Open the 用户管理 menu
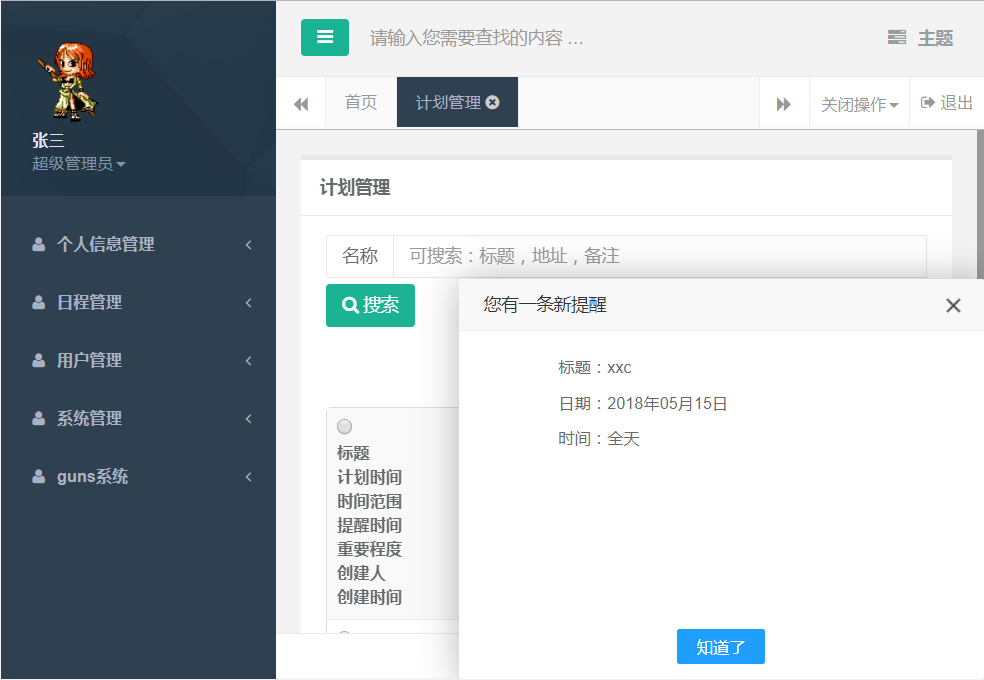The image size is (984, 680). click(x=139, y=360)
